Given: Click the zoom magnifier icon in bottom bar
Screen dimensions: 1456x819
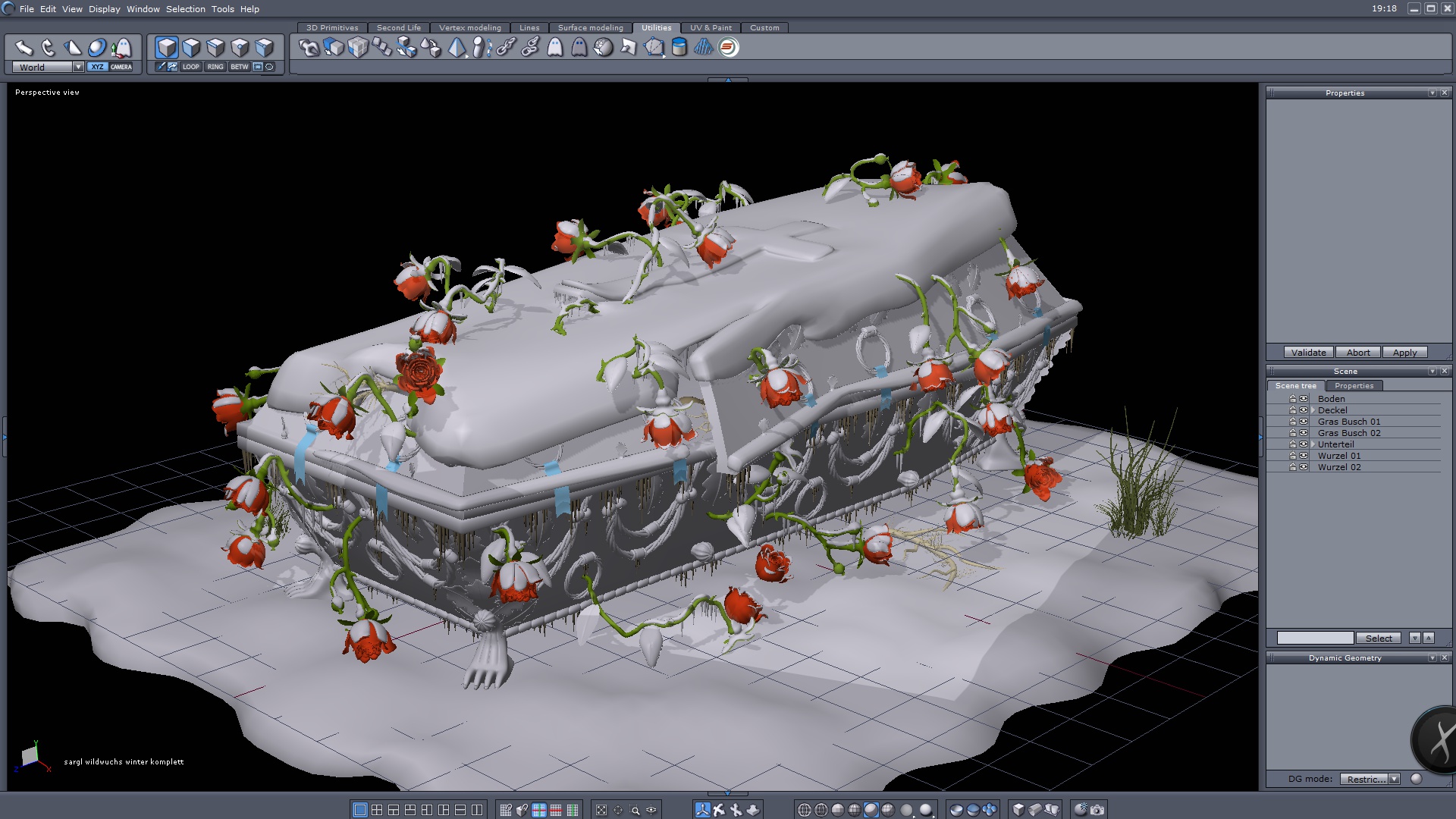Looking at the screenshot, I should (635, 810).
